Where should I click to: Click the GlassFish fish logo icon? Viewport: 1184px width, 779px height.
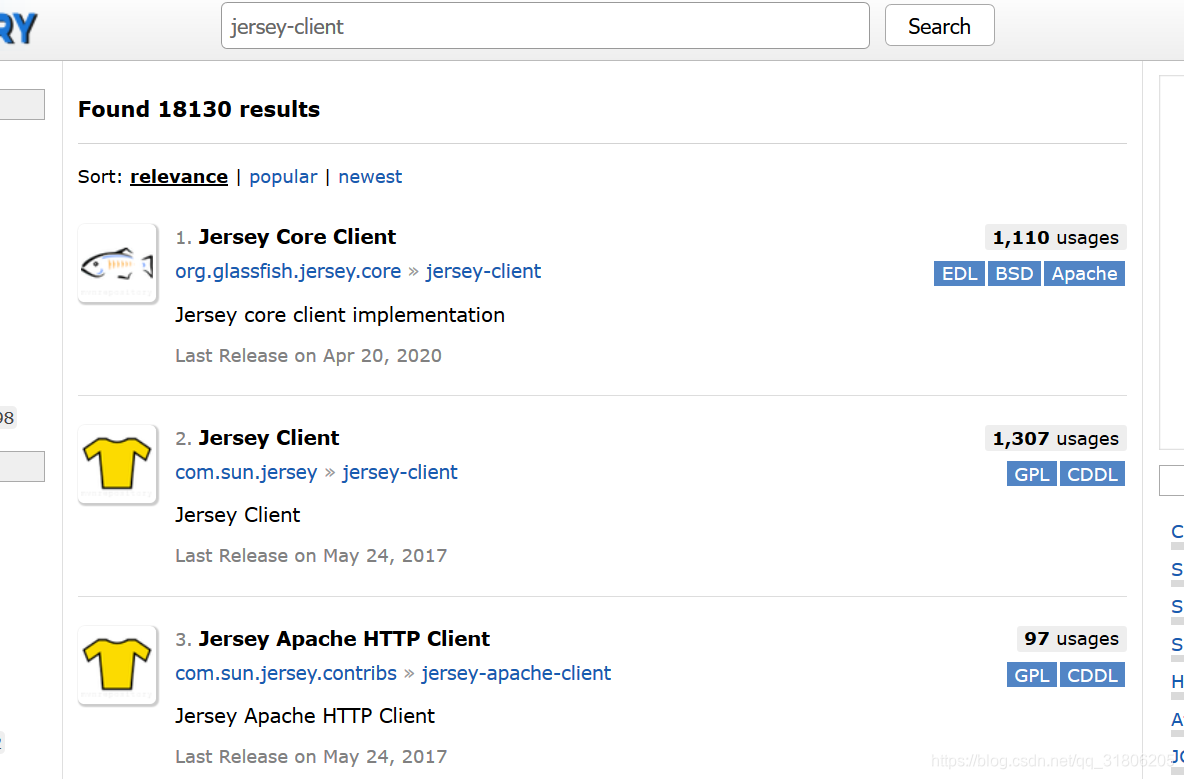click(117, 264)
